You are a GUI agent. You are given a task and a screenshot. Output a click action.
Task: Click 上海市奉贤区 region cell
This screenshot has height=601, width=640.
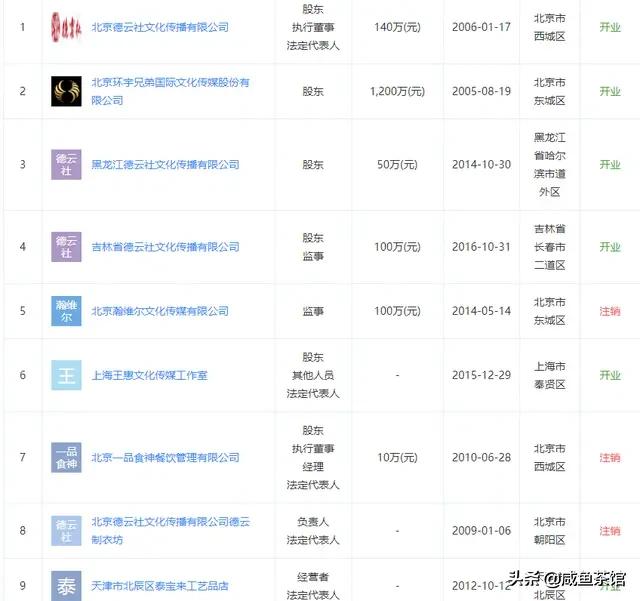[549, 375]
